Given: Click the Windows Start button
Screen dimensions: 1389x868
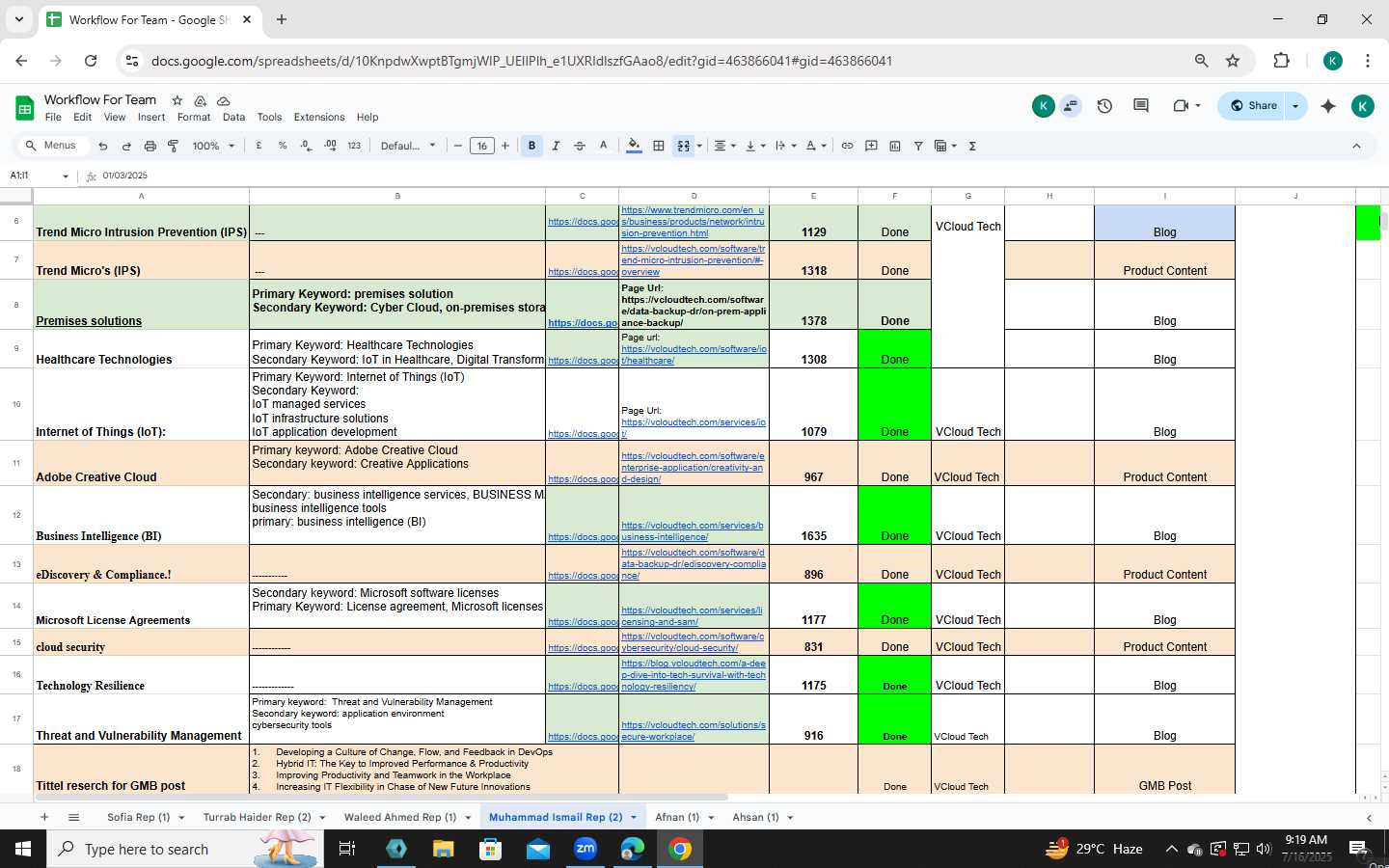Looking at the screenshot, I should [23, 849].
